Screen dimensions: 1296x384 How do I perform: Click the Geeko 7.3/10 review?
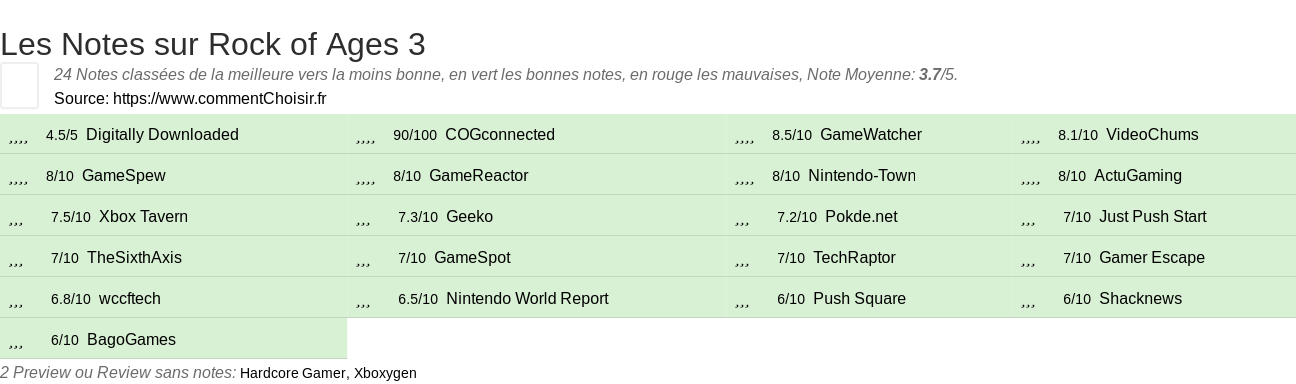tap(469, 216)
